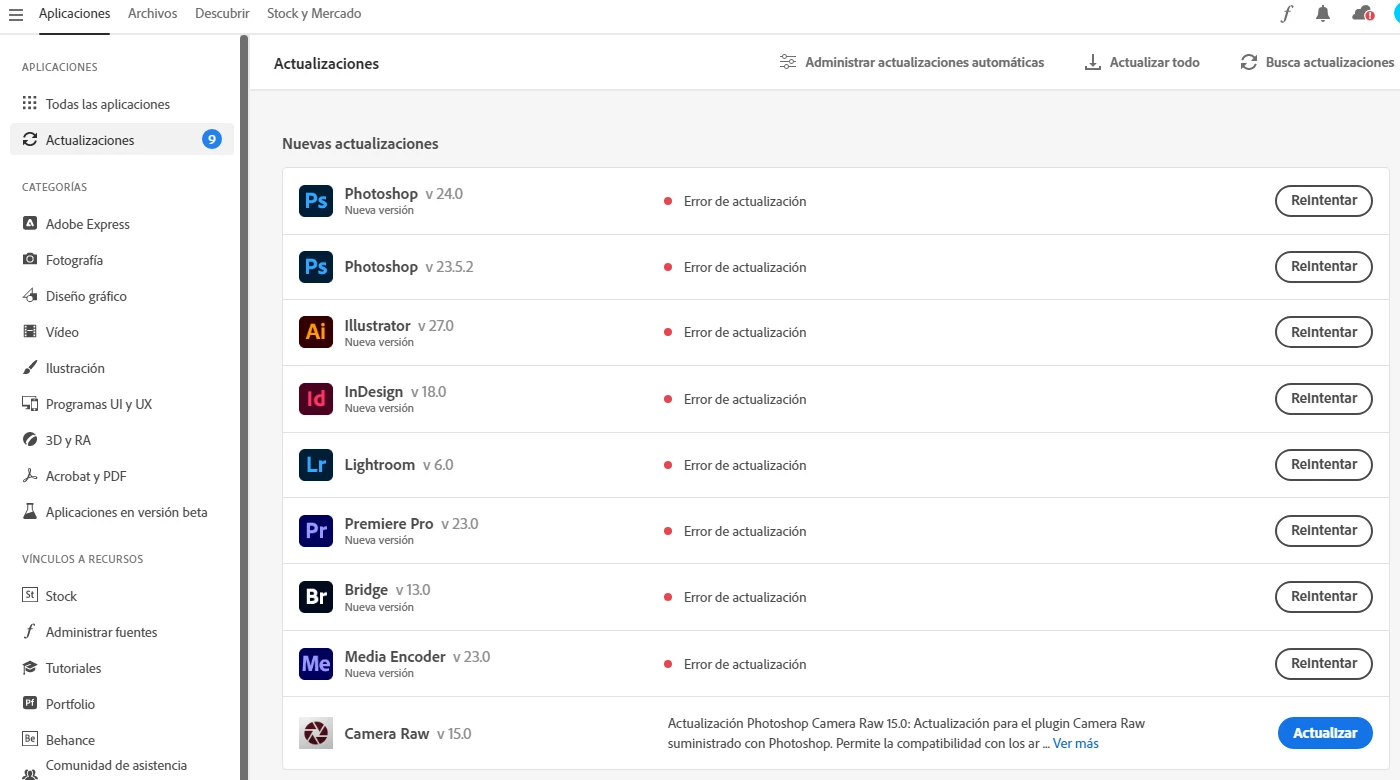Click Actualizar todo button

[1142, 62]
